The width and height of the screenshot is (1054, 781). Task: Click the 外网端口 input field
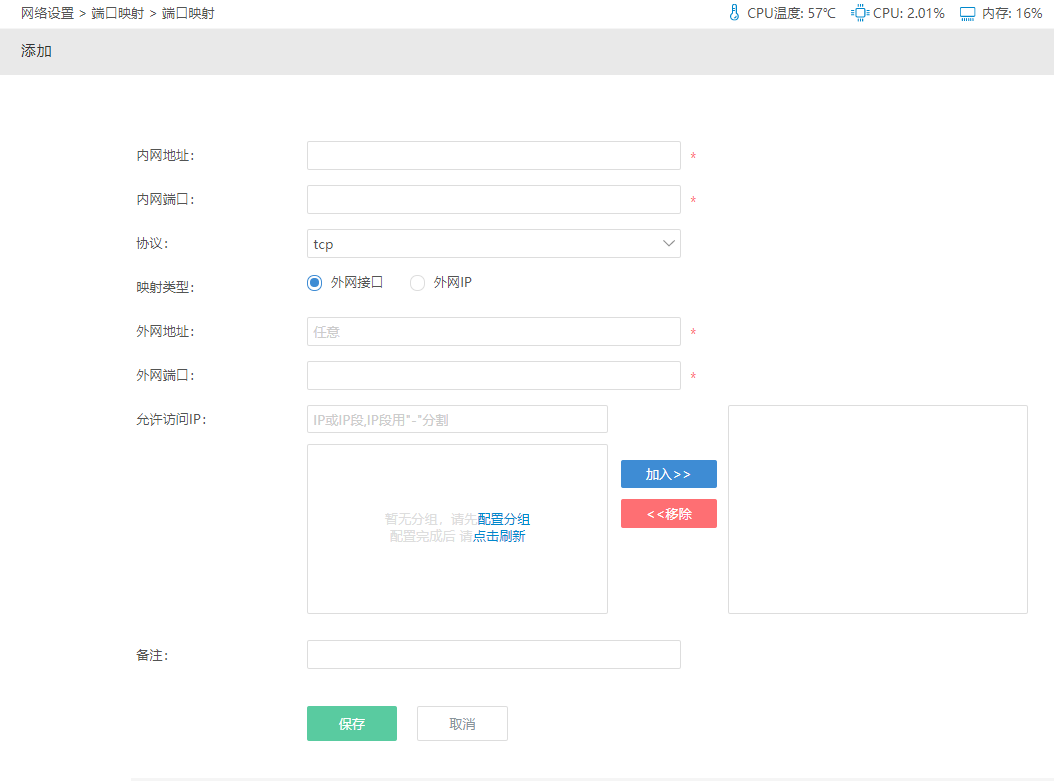pos(493,375)
